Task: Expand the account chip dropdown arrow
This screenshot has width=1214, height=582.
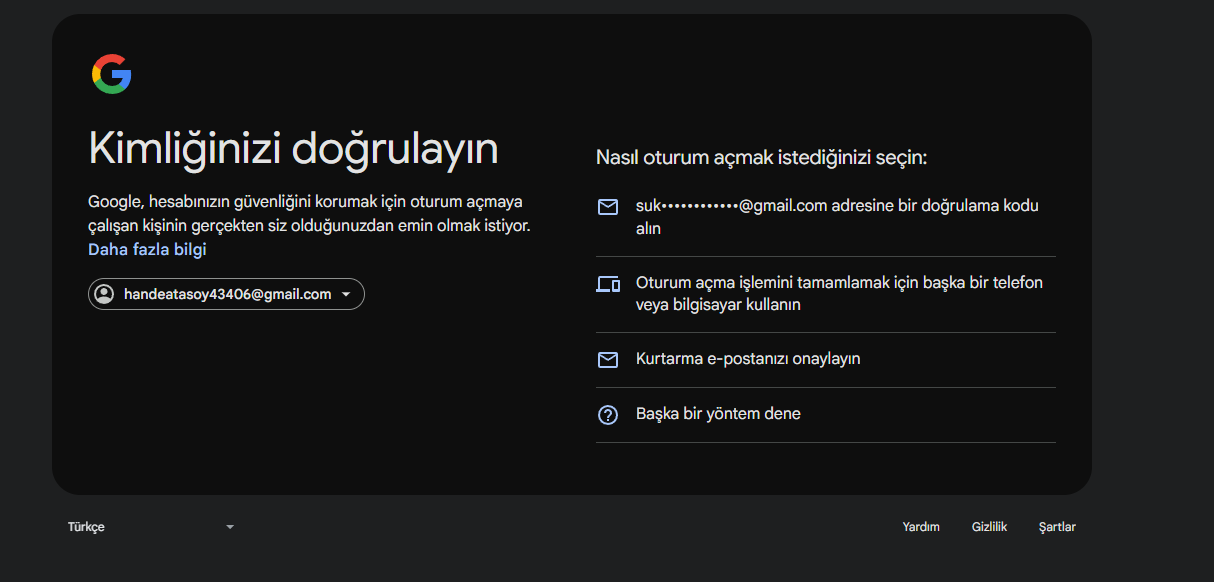Action: [x=346, y=294]
